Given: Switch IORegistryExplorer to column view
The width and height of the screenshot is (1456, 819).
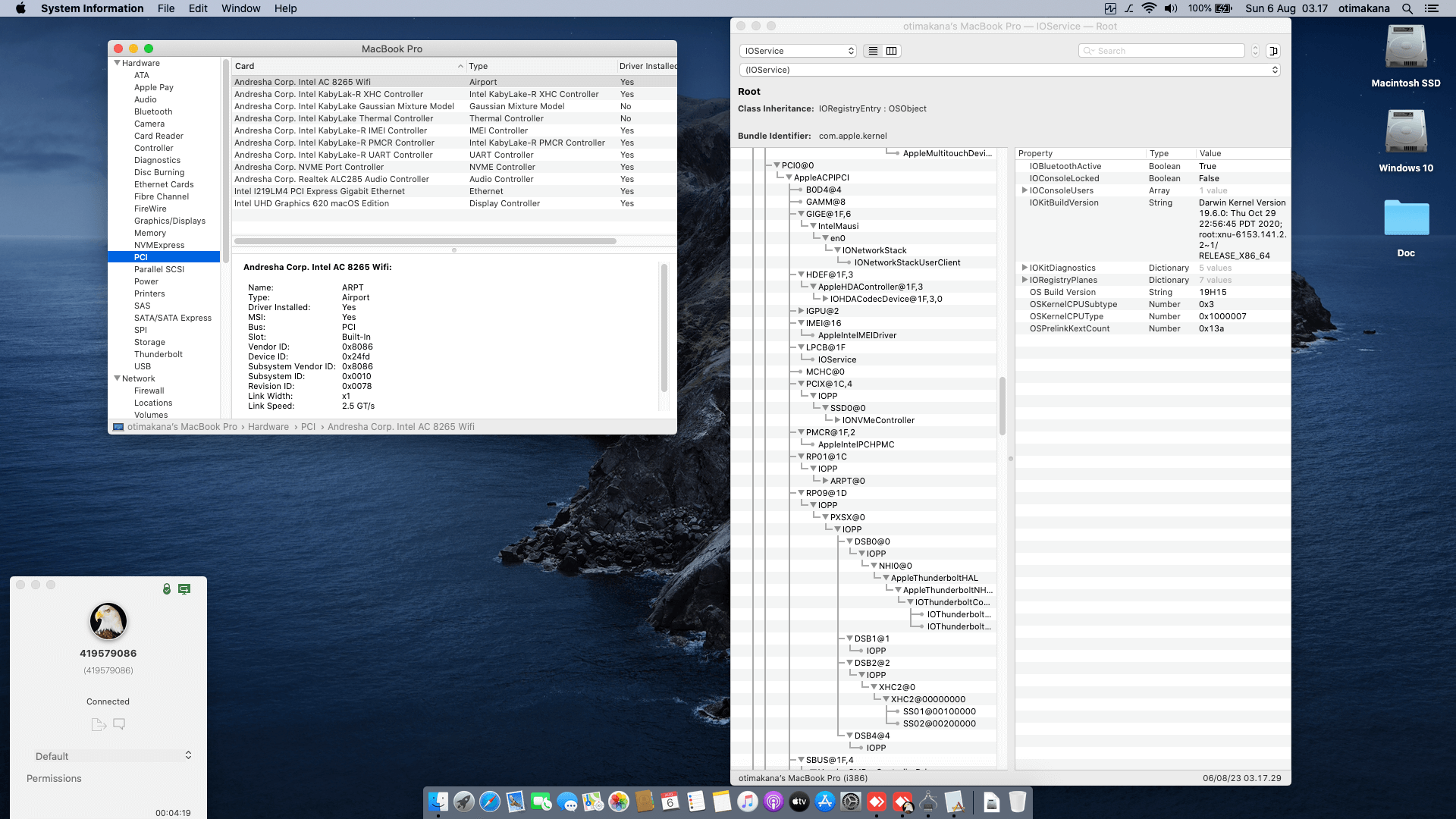Looking at the screenshot, I should (892, 51).
